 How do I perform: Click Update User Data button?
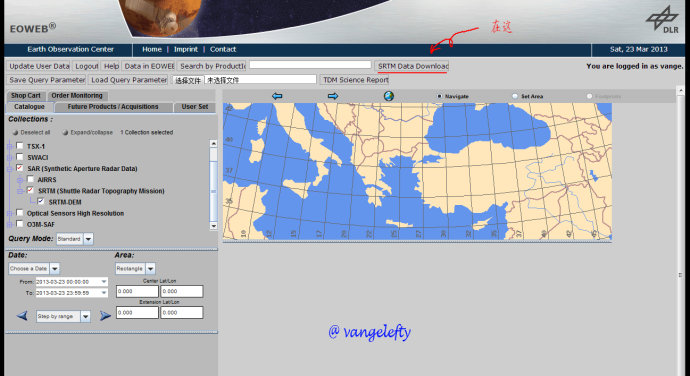[x=39, y=66]
